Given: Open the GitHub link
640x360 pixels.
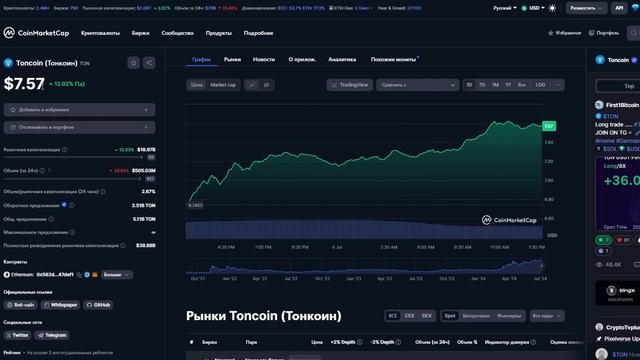Looking at the screenshot, I should coord(98,305).
